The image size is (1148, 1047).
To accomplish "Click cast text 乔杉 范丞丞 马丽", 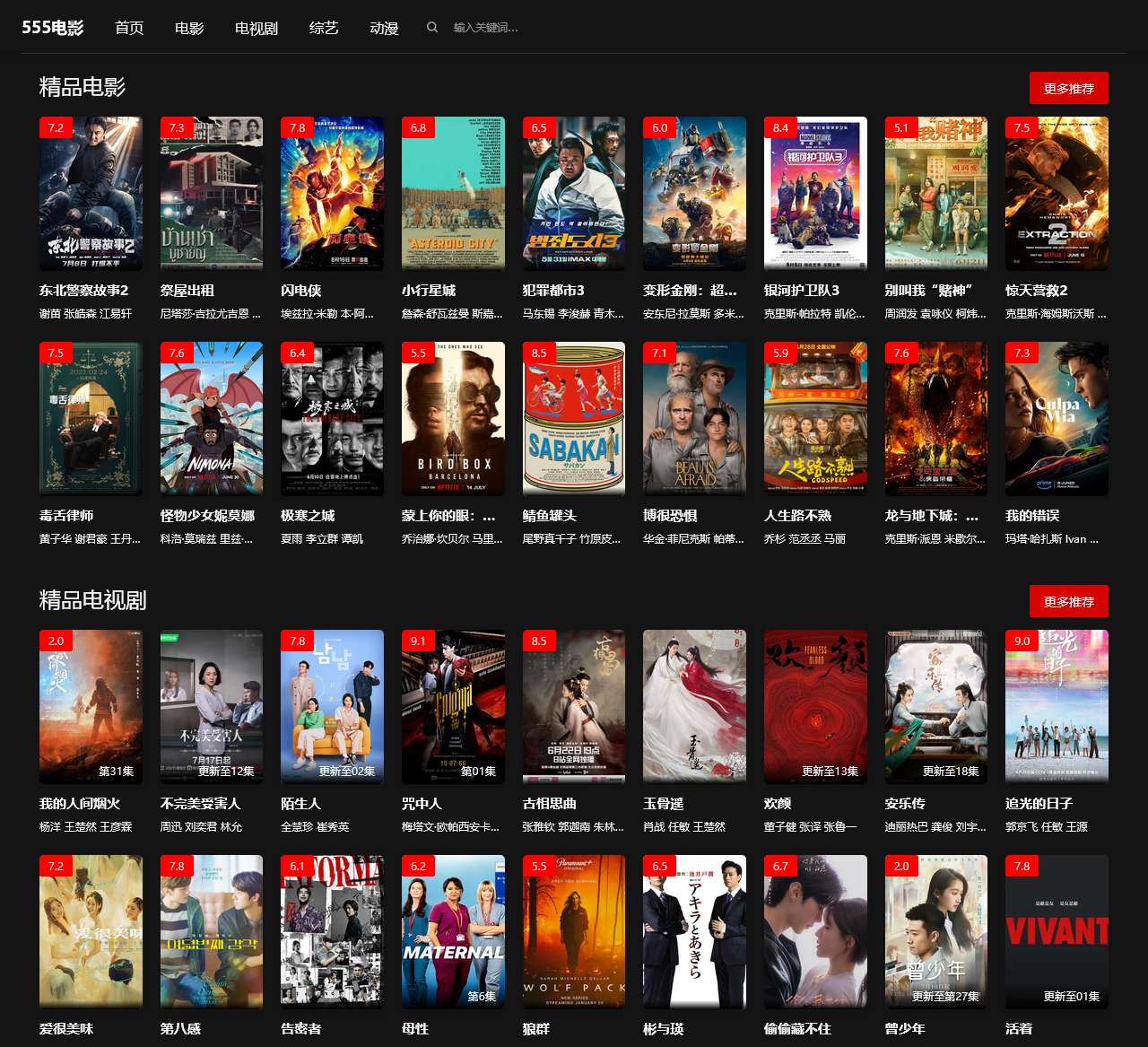I will point(804,539).
